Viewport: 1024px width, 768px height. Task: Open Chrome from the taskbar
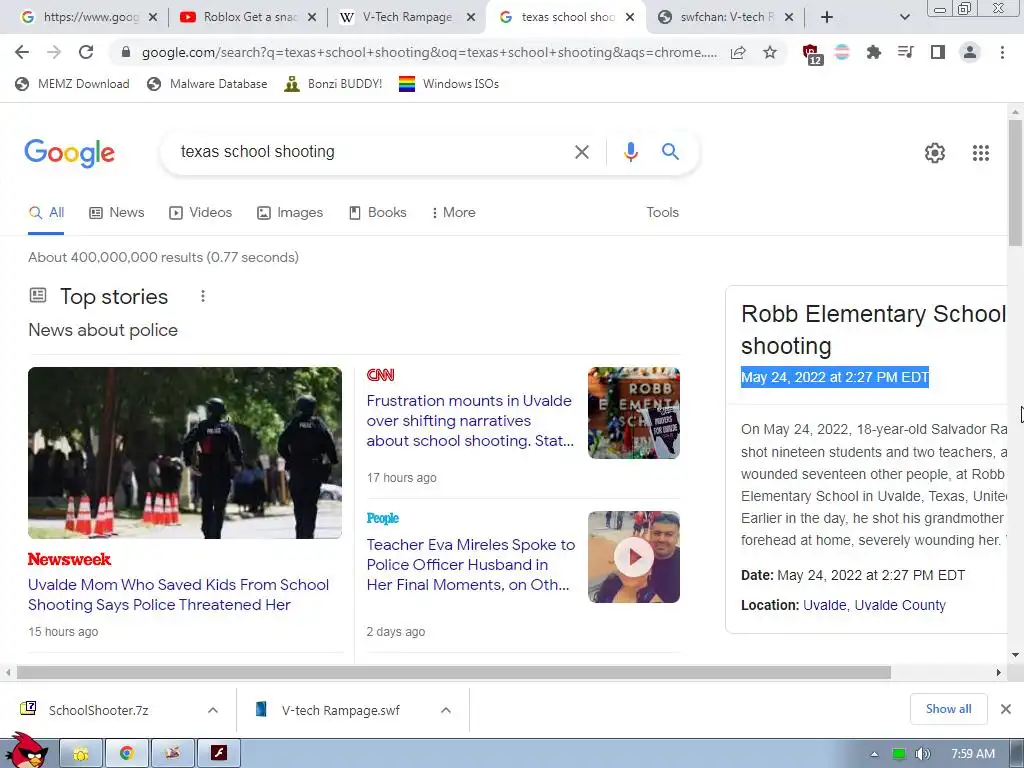pos(127,754)
